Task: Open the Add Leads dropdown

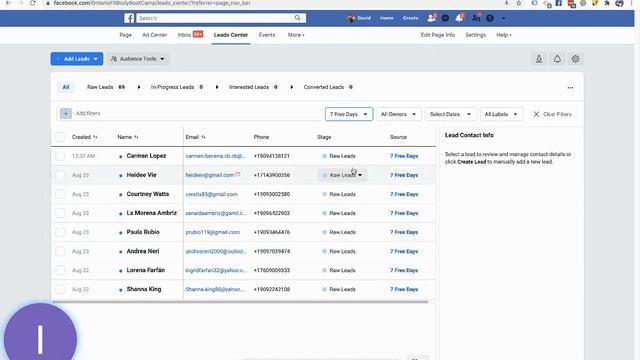Action: tap(77, 59)
